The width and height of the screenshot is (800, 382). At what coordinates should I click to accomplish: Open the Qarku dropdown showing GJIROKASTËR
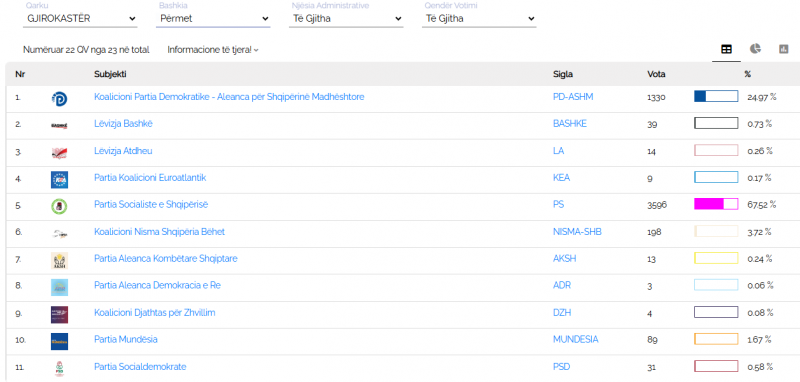[x=81, y=19]
